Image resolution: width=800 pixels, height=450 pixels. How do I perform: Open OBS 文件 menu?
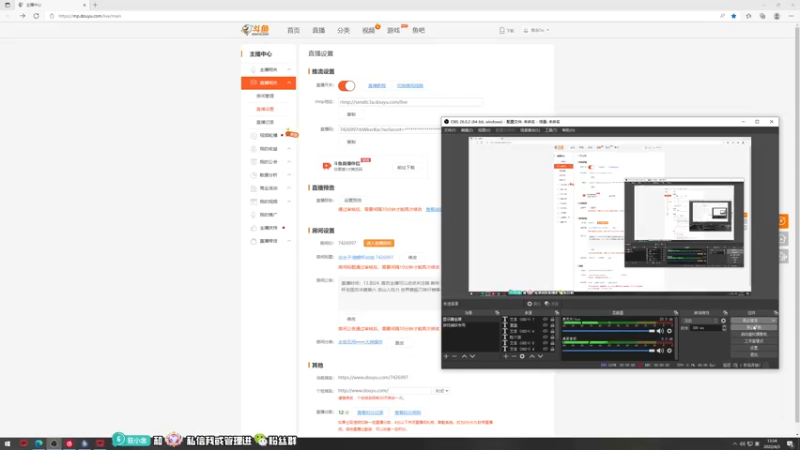450,130
